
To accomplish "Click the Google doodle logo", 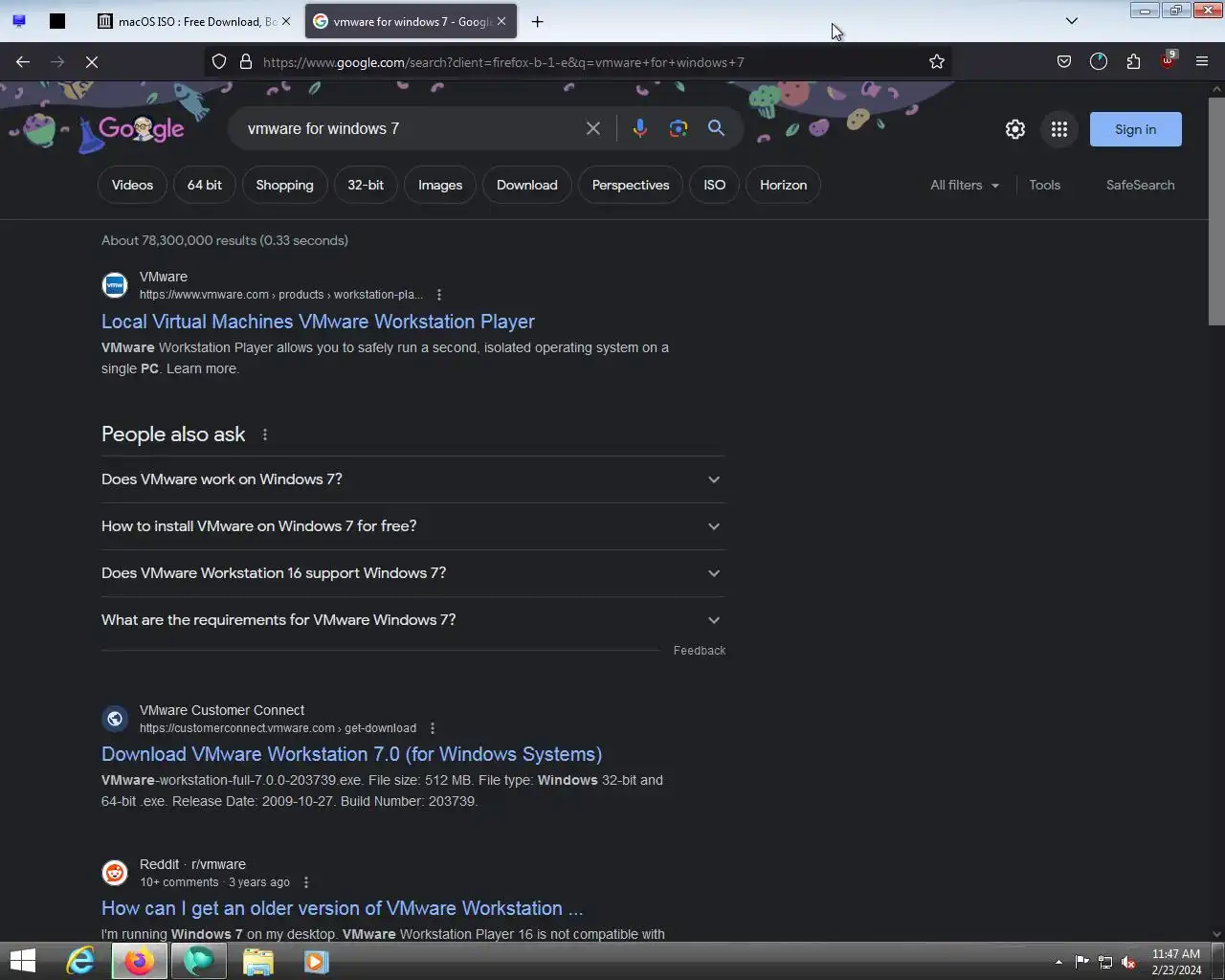I will pos(141,129).
